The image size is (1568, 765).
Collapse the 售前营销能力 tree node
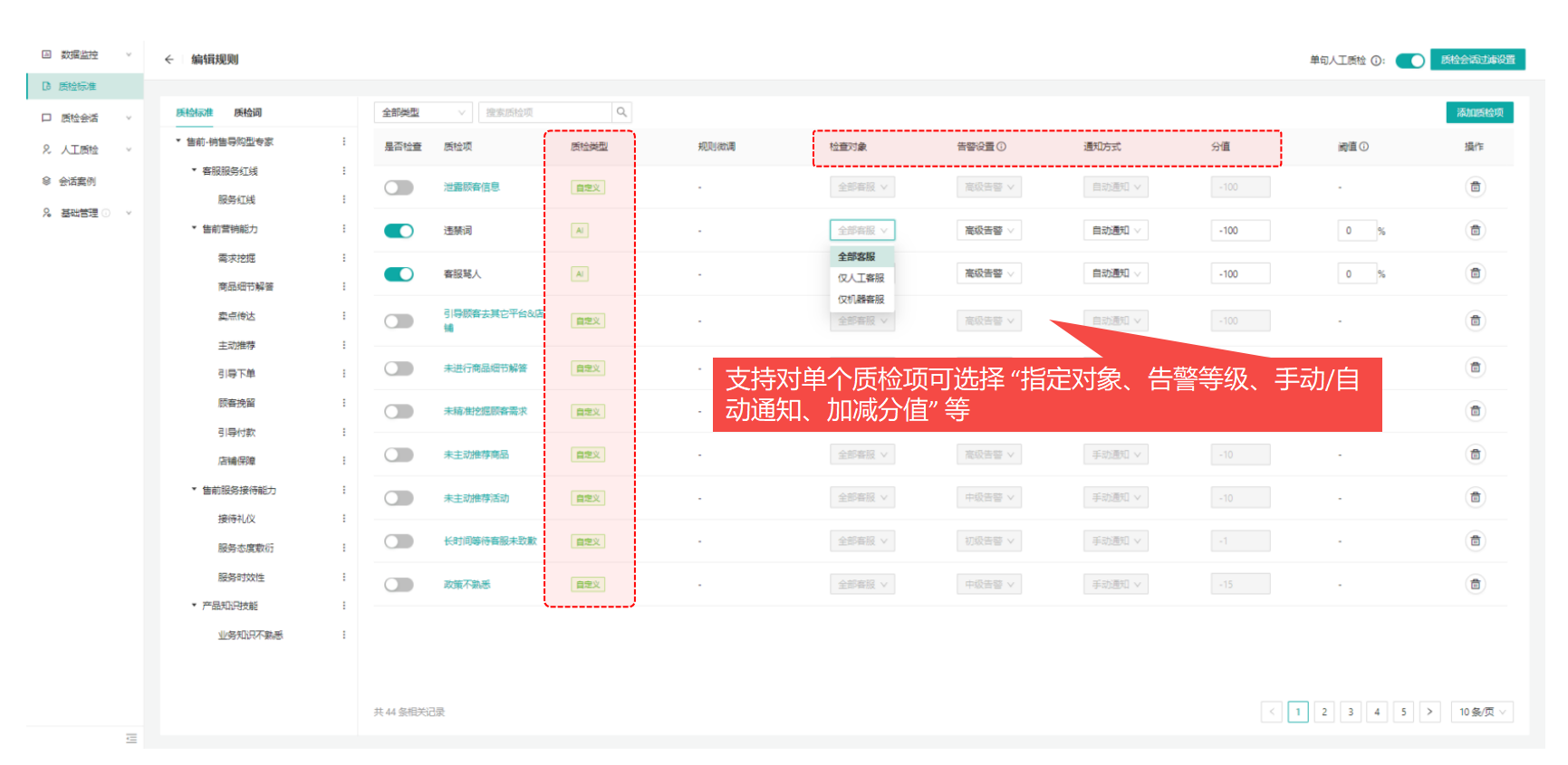(x=194, y=229)
